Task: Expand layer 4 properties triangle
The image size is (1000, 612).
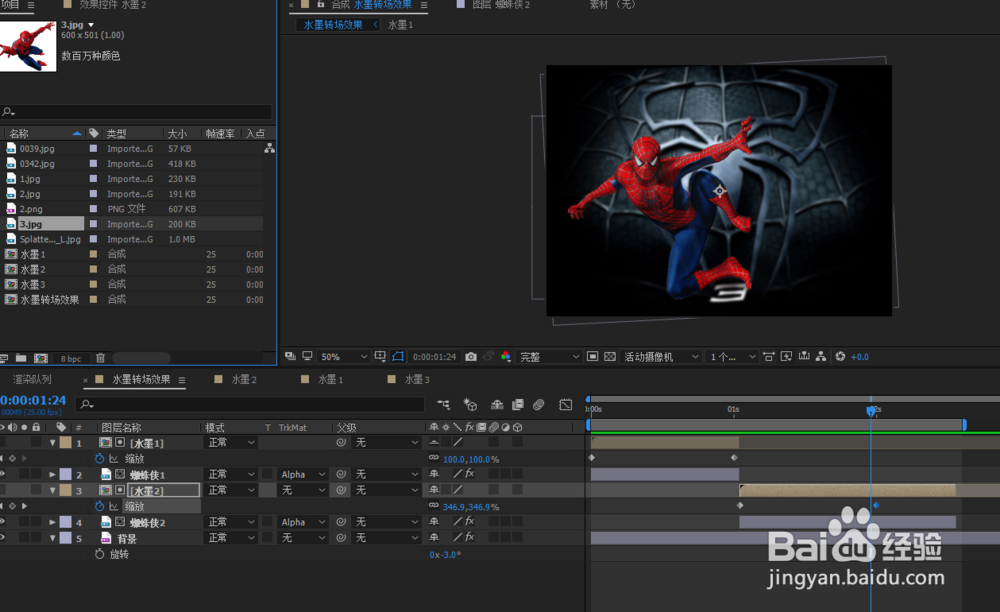Action: coord(52,522)
